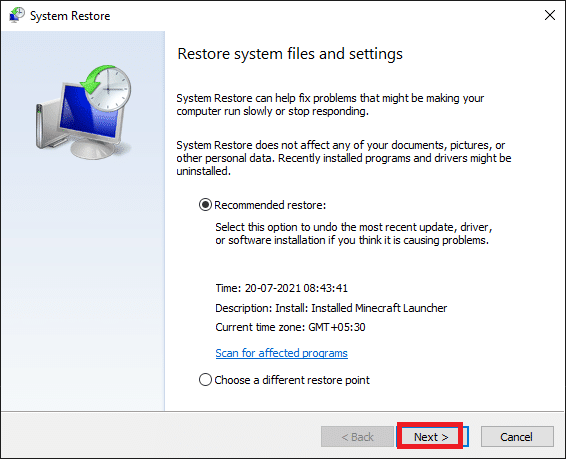Click the greyed-out < Back button
Screen dimensions: 566x459
tap(357, 437)
